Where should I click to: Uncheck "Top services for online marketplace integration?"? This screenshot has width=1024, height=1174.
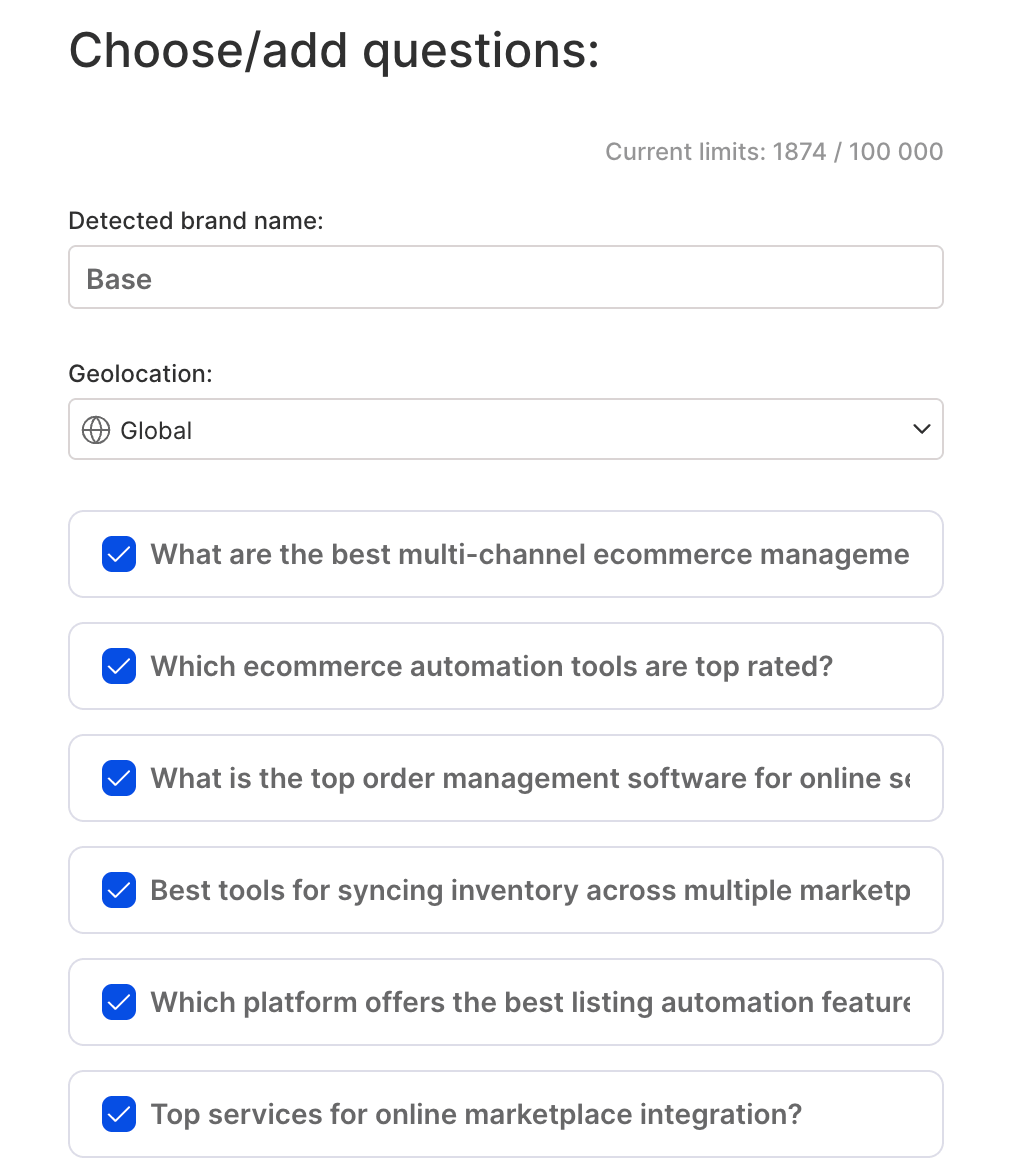click(x=118, y=1114)
